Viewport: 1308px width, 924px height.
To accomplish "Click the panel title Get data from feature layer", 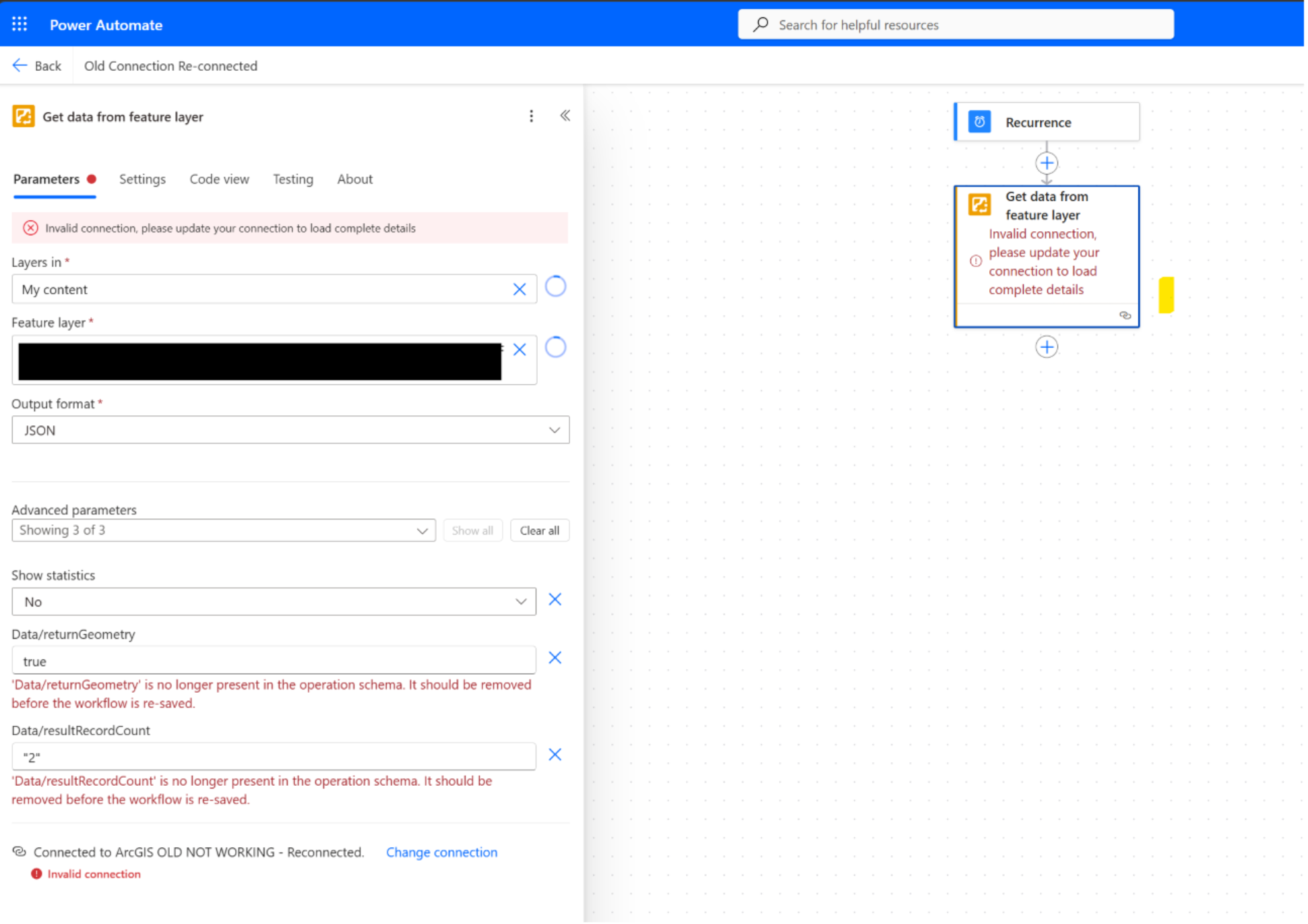I will (x=123, y=117).
